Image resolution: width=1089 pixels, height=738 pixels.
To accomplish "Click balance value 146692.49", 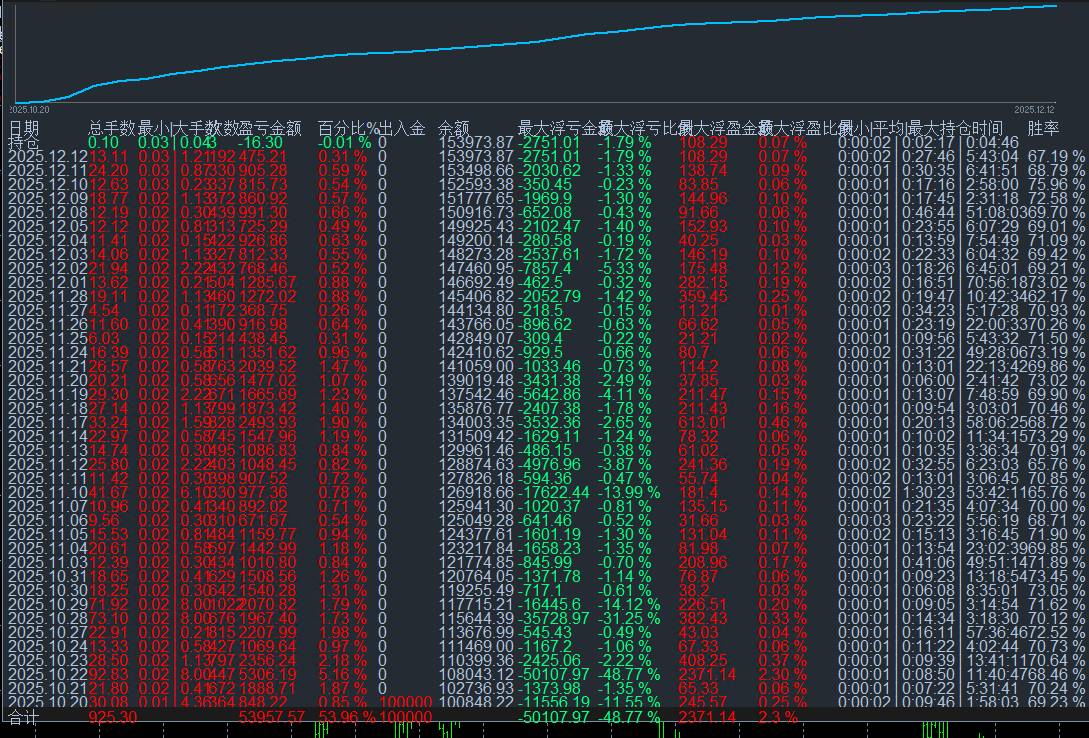I will pos(476,283).
